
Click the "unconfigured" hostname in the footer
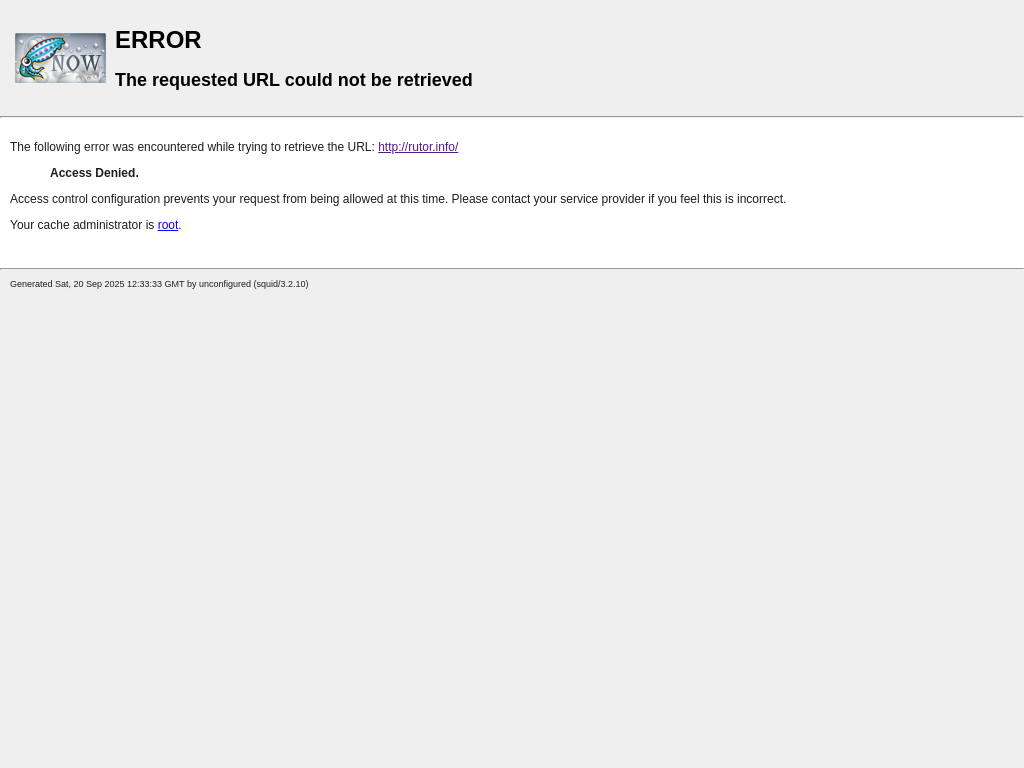[225, 284]
